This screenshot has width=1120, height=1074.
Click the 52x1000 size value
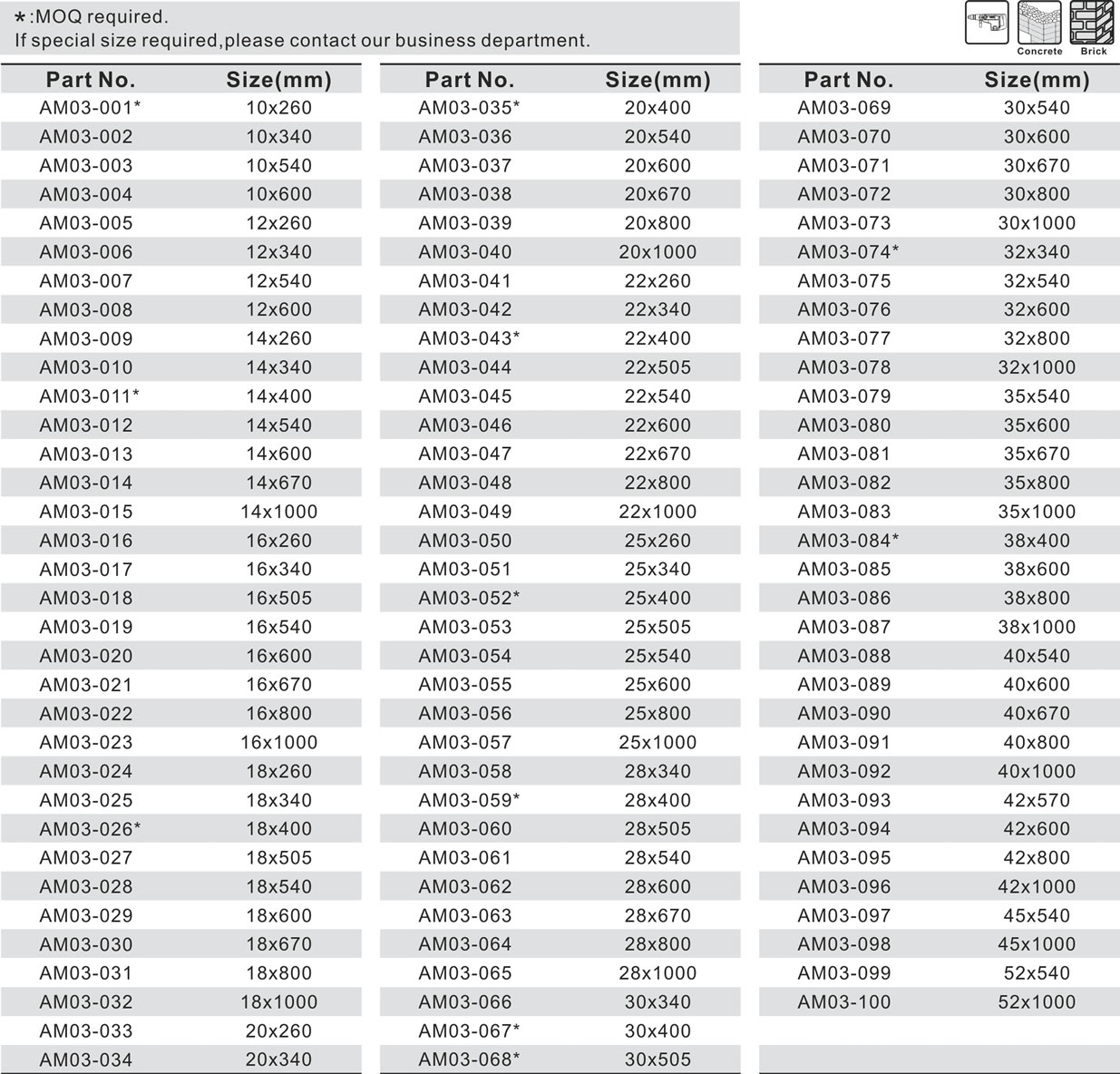tap(1037, 1002)
